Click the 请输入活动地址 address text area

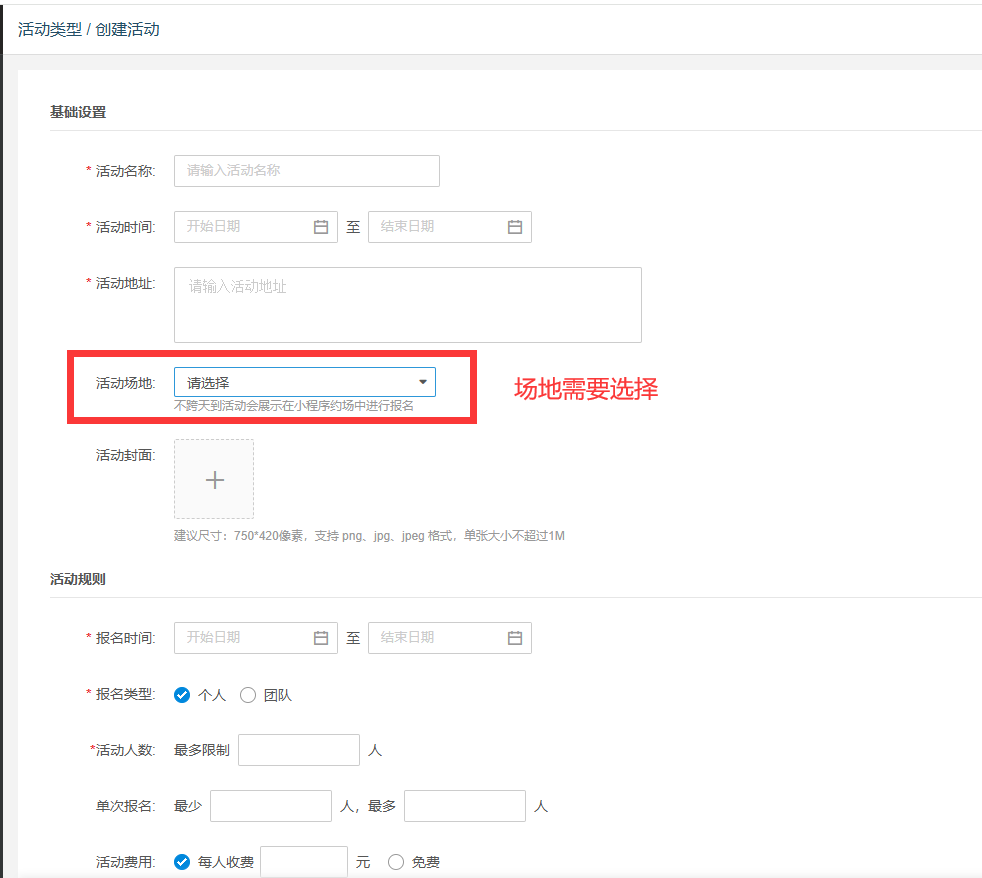point(408,305)
